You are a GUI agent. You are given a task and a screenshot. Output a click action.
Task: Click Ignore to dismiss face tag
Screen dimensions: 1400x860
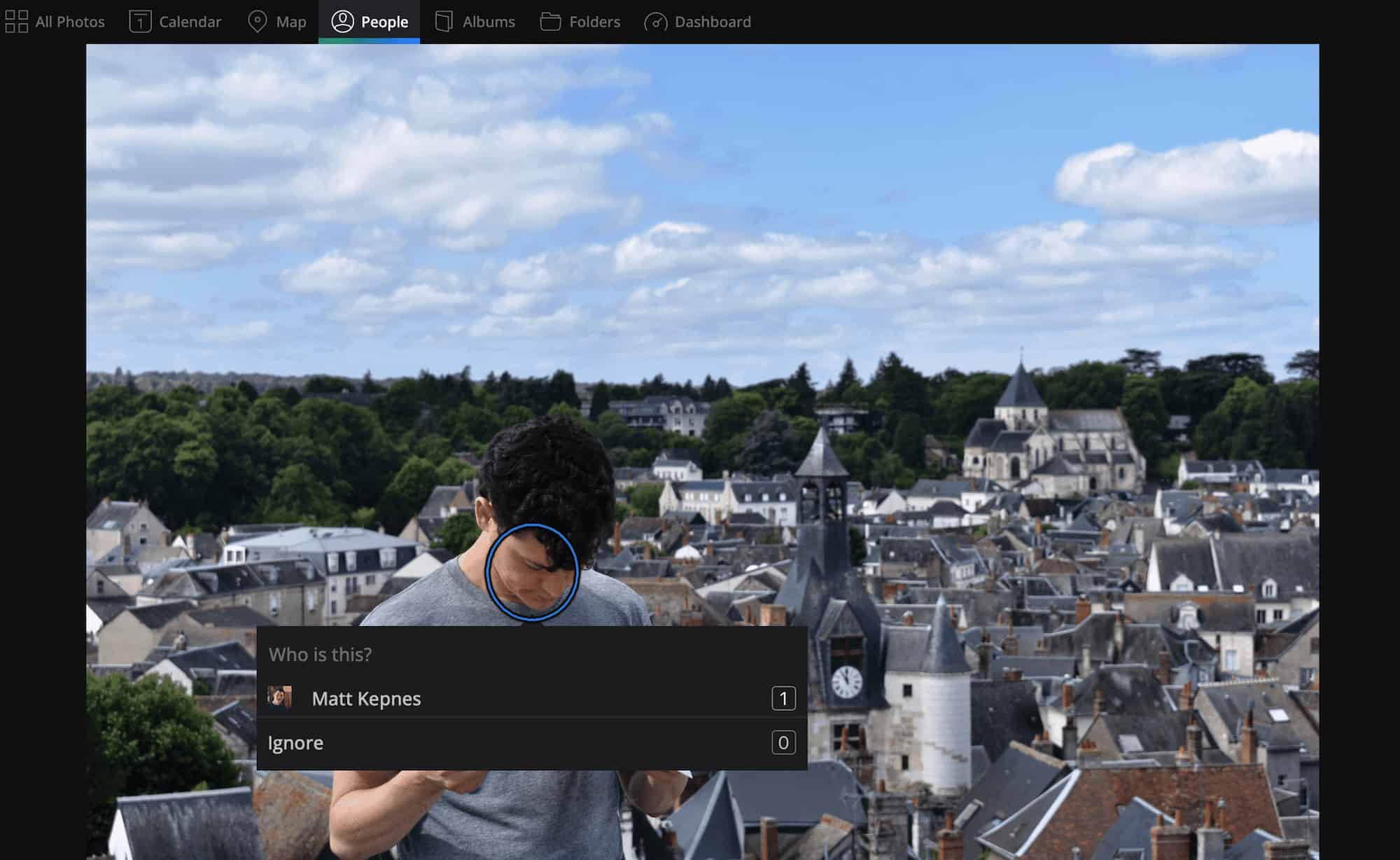(296, 742)
